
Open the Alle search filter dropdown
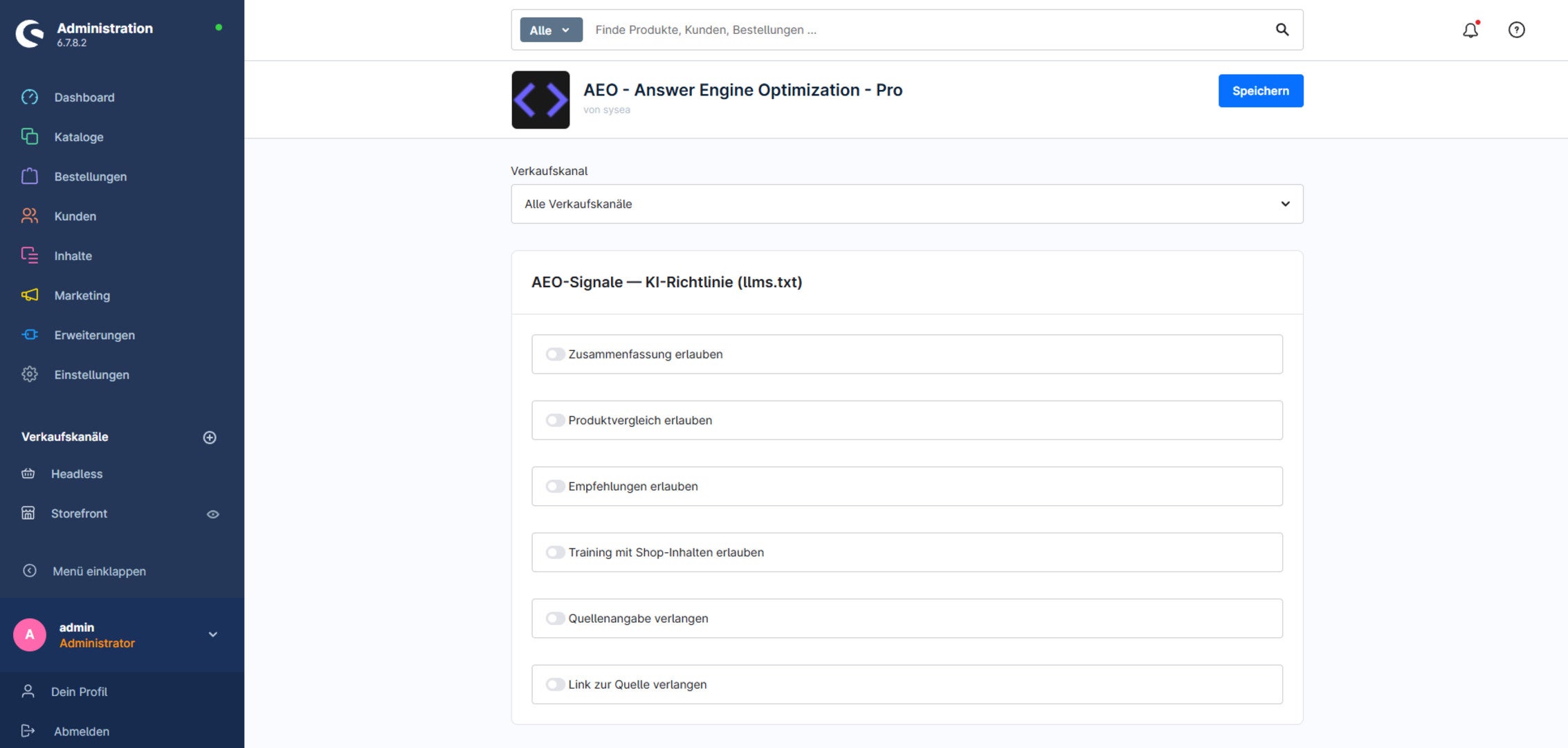(551, 30)
